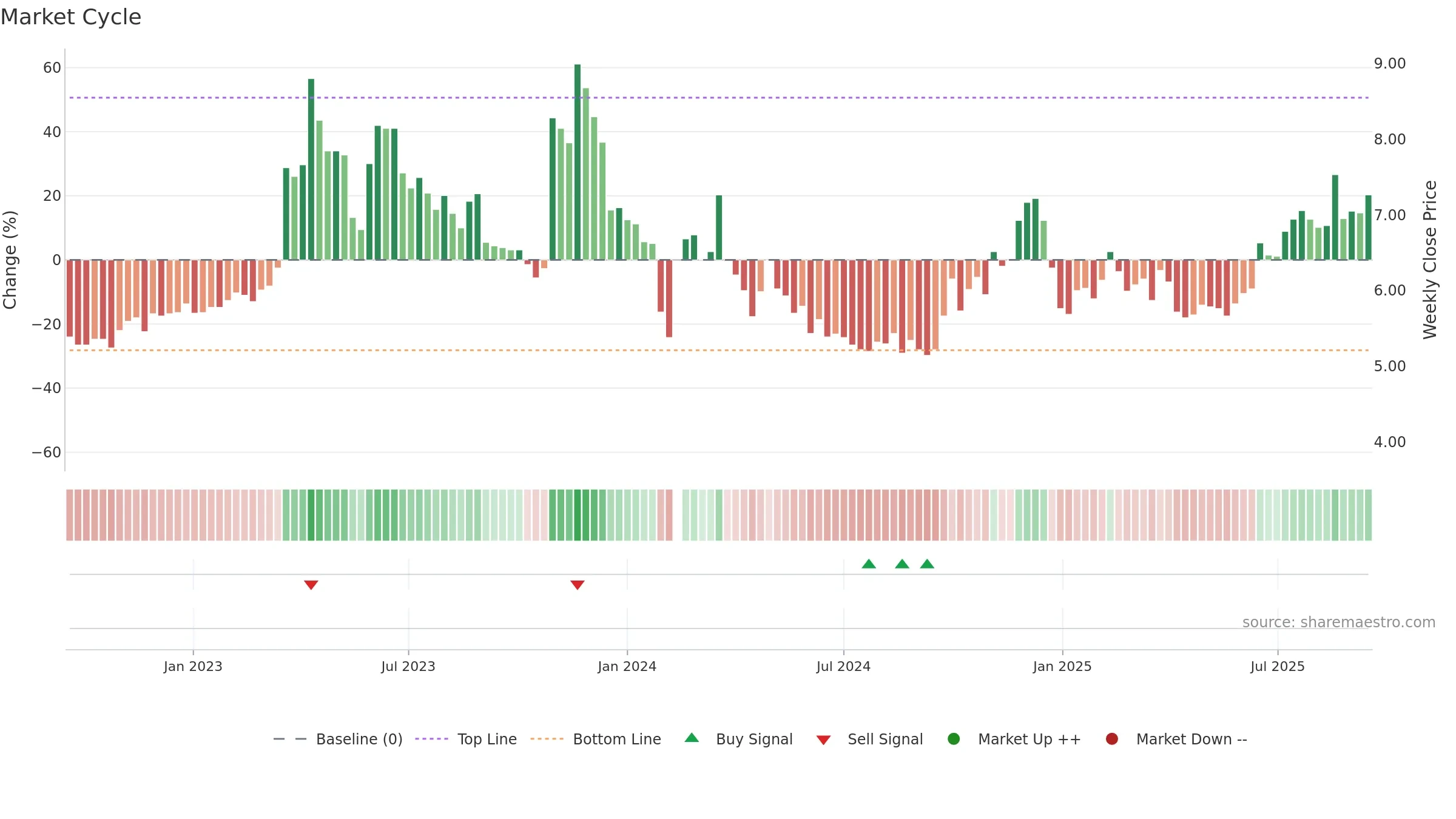This screenshot has width=1456, height=819.
Task: Click the Top Line purple dotted legend marker
Action: [x=431, y=739]
